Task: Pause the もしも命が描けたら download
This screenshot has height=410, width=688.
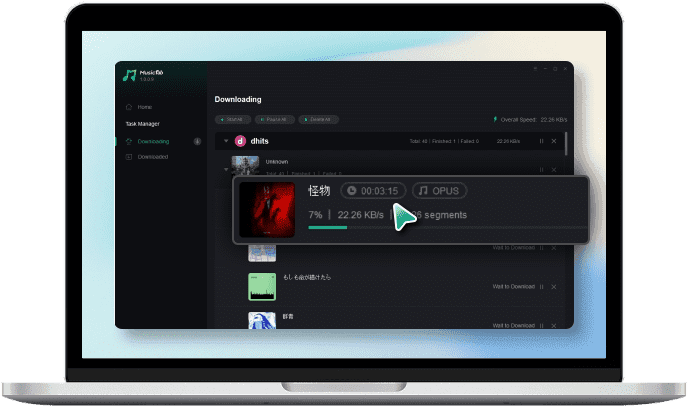Action: 541,286
